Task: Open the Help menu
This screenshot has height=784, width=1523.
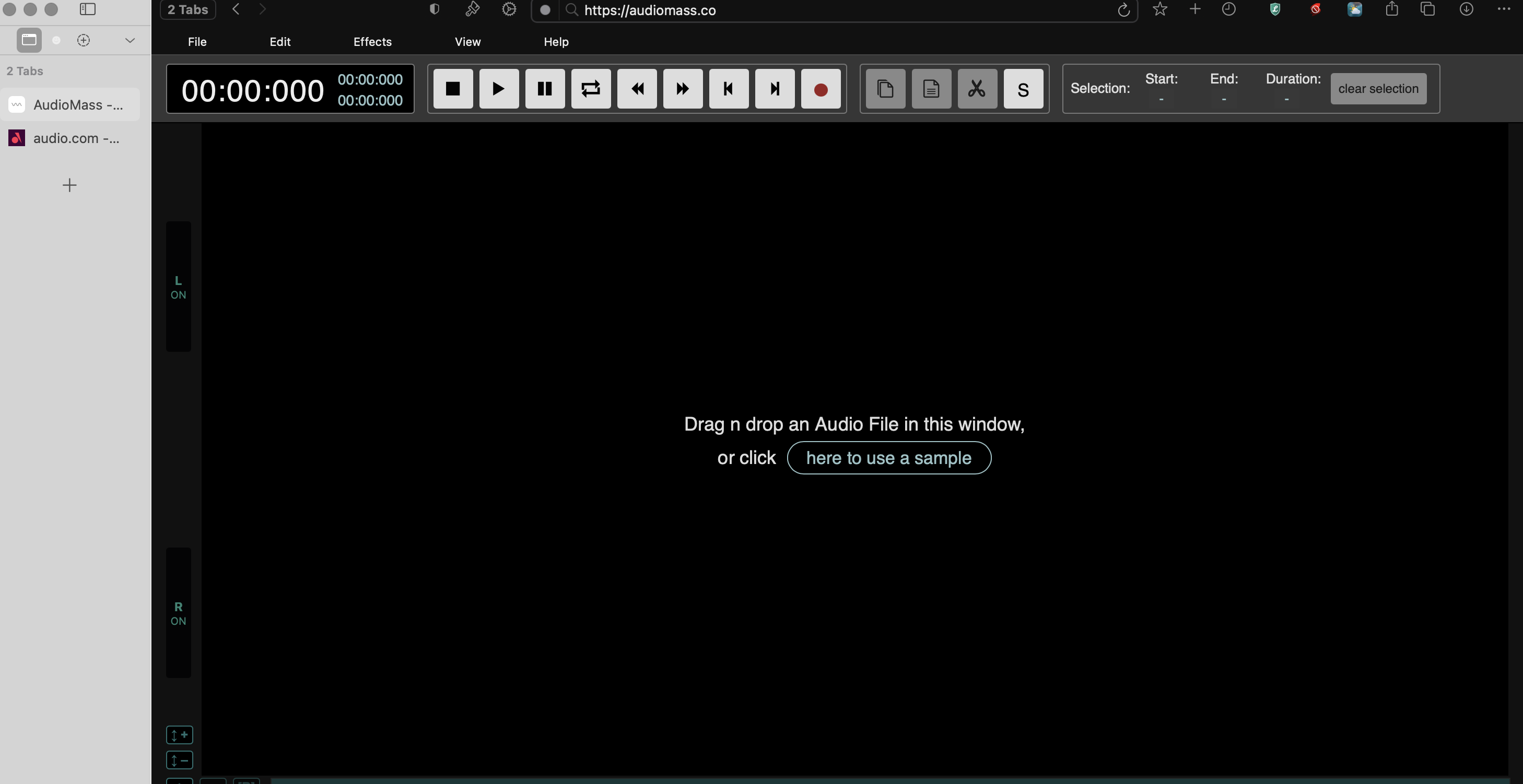Action: 556,42
